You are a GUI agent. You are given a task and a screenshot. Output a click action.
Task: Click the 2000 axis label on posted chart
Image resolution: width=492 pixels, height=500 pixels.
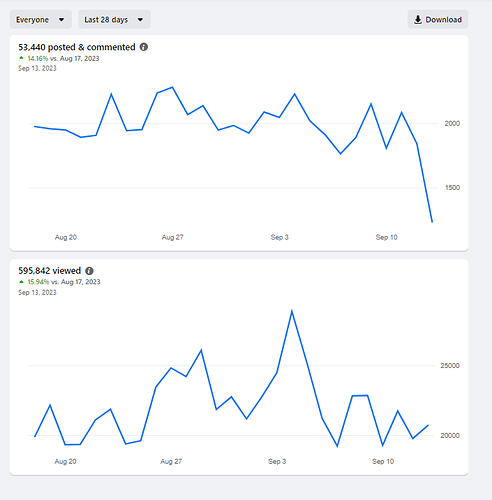452,123
